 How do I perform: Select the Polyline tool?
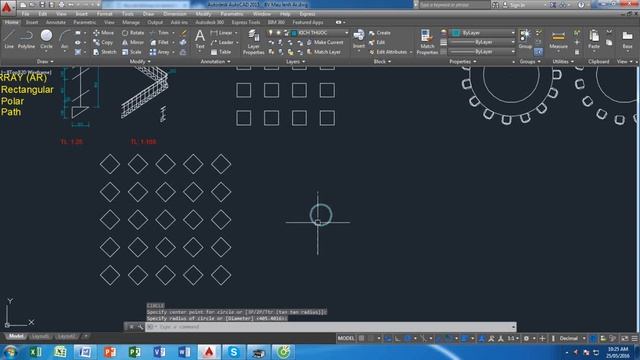pyautogui.click(x=27, y=39)
